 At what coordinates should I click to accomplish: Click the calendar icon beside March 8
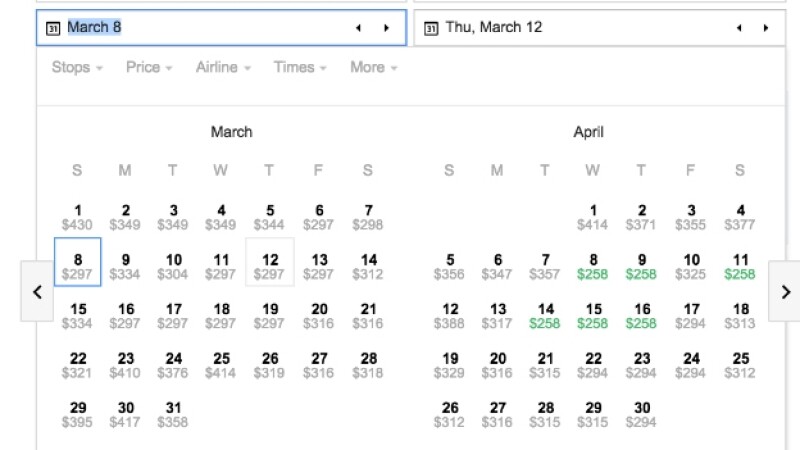point(53,28)
